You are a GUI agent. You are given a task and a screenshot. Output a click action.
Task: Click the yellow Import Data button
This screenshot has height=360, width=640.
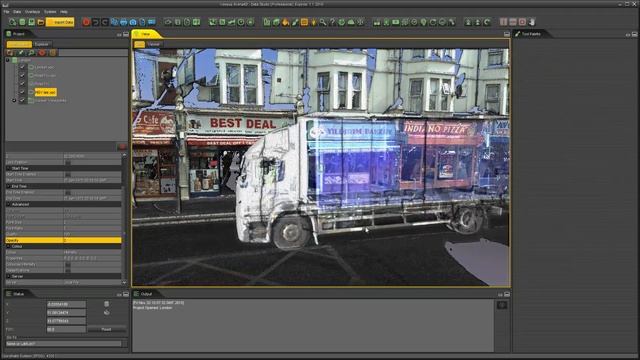60,22
